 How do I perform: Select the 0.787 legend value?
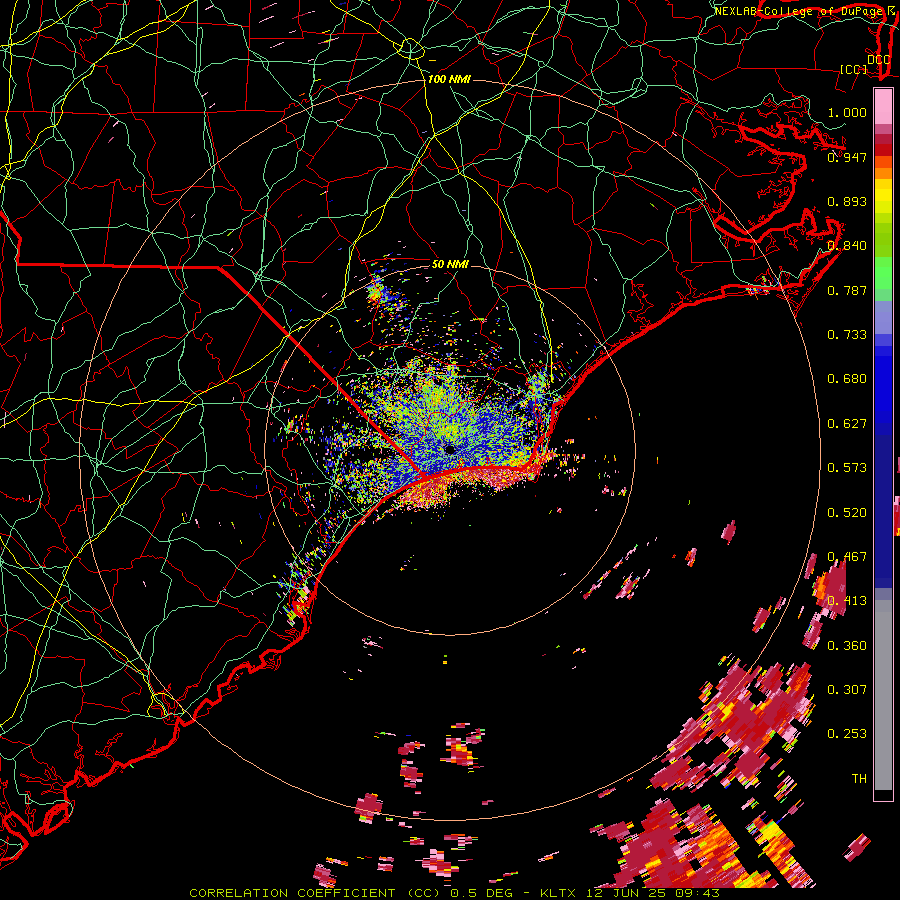(847, 290)
